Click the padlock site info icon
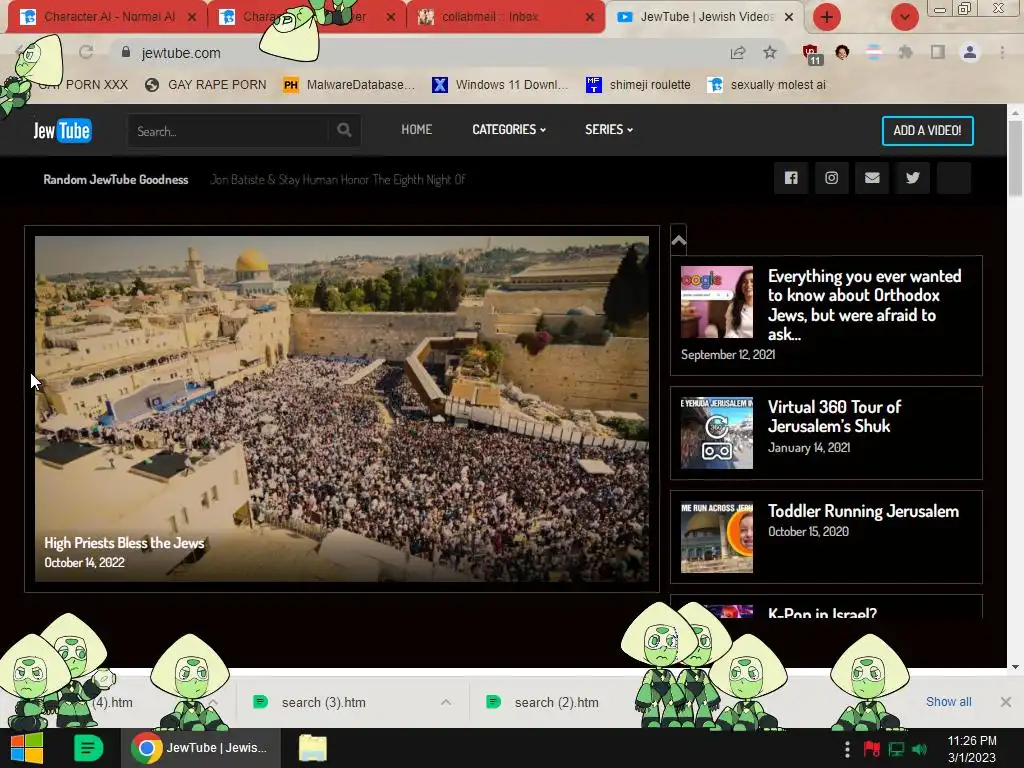The width and height of the screenshot is (1024, 768). pyautogui.click(x=126, y=52)
